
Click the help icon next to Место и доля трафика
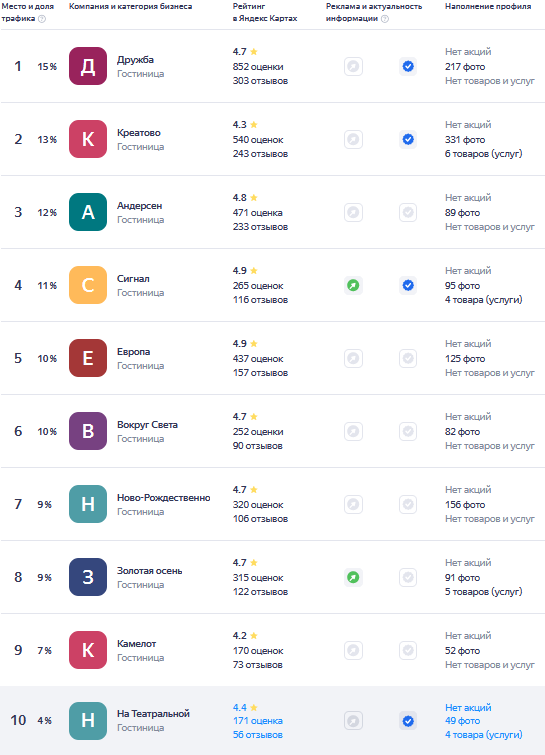(42, 19)
